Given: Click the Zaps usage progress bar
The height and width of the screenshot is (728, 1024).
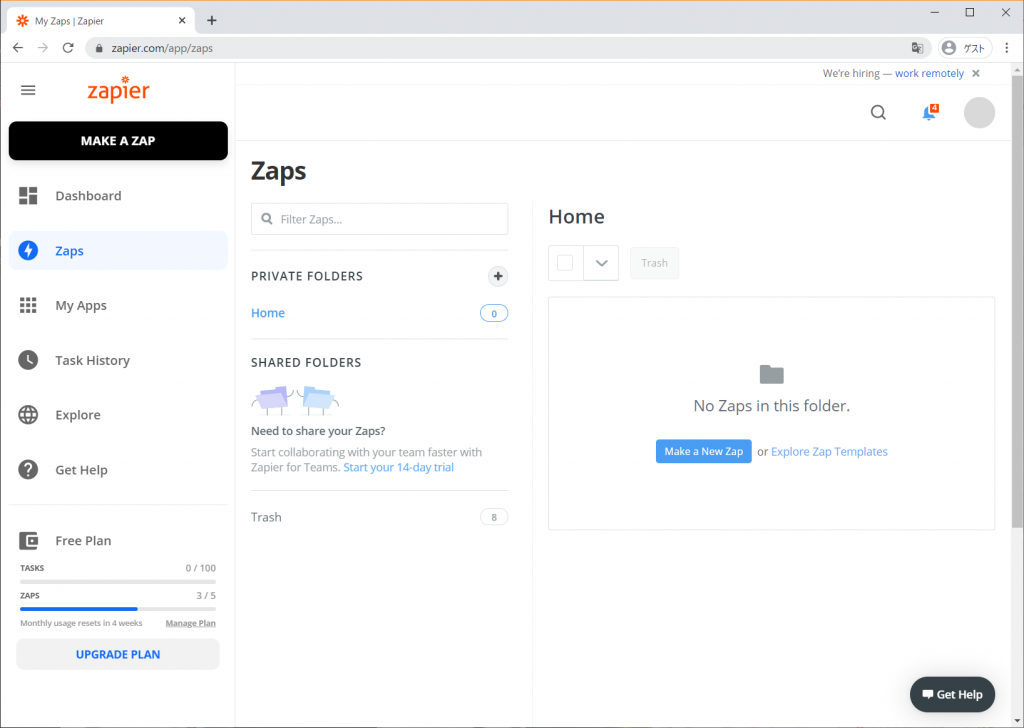Looking at the screenshot, I should coord(118,609).
